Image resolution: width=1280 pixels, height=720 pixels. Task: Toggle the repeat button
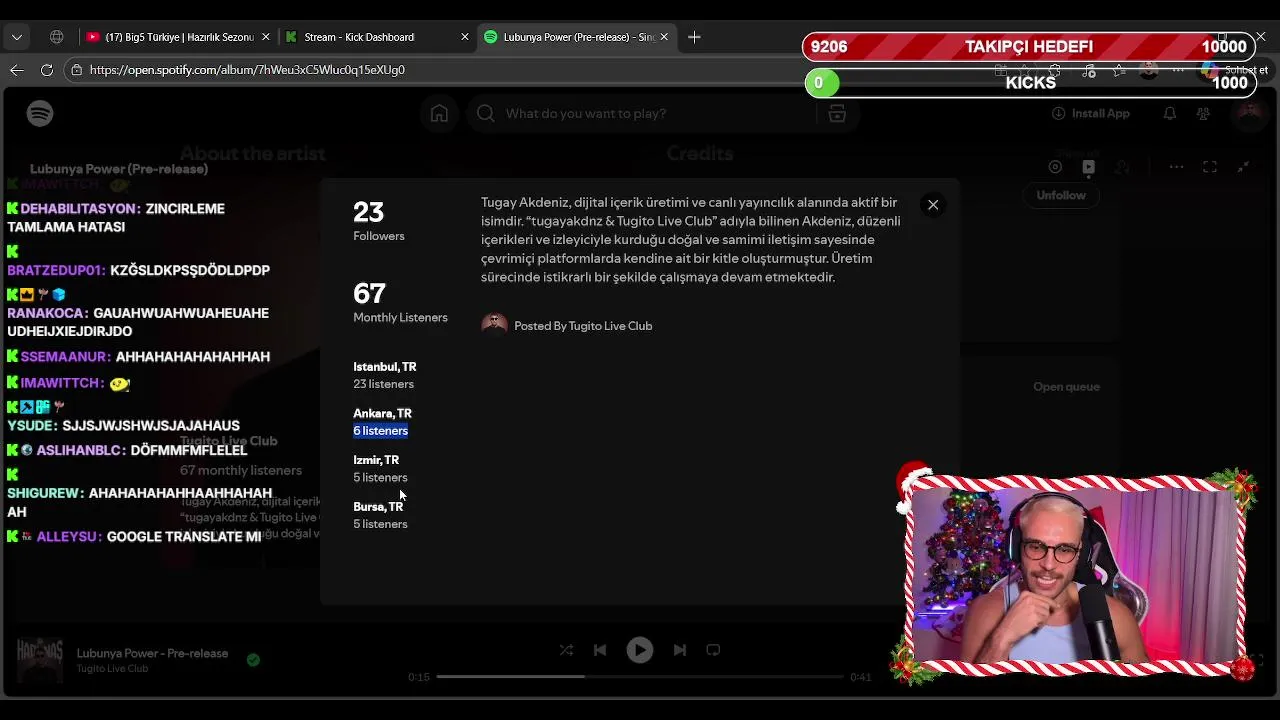tap(713, 650)
